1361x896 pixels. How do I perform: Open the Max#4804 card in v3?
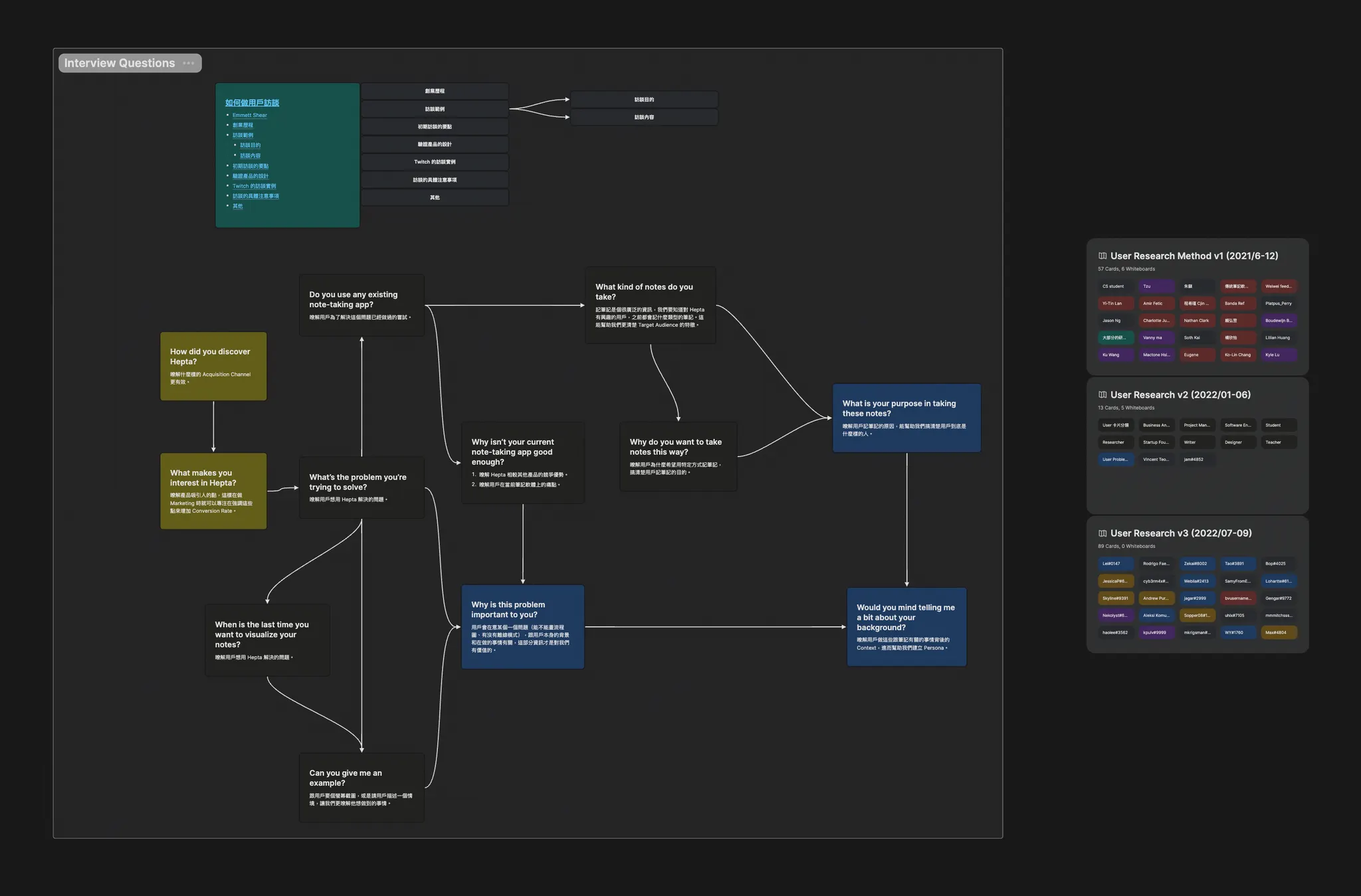(1277, 633)
